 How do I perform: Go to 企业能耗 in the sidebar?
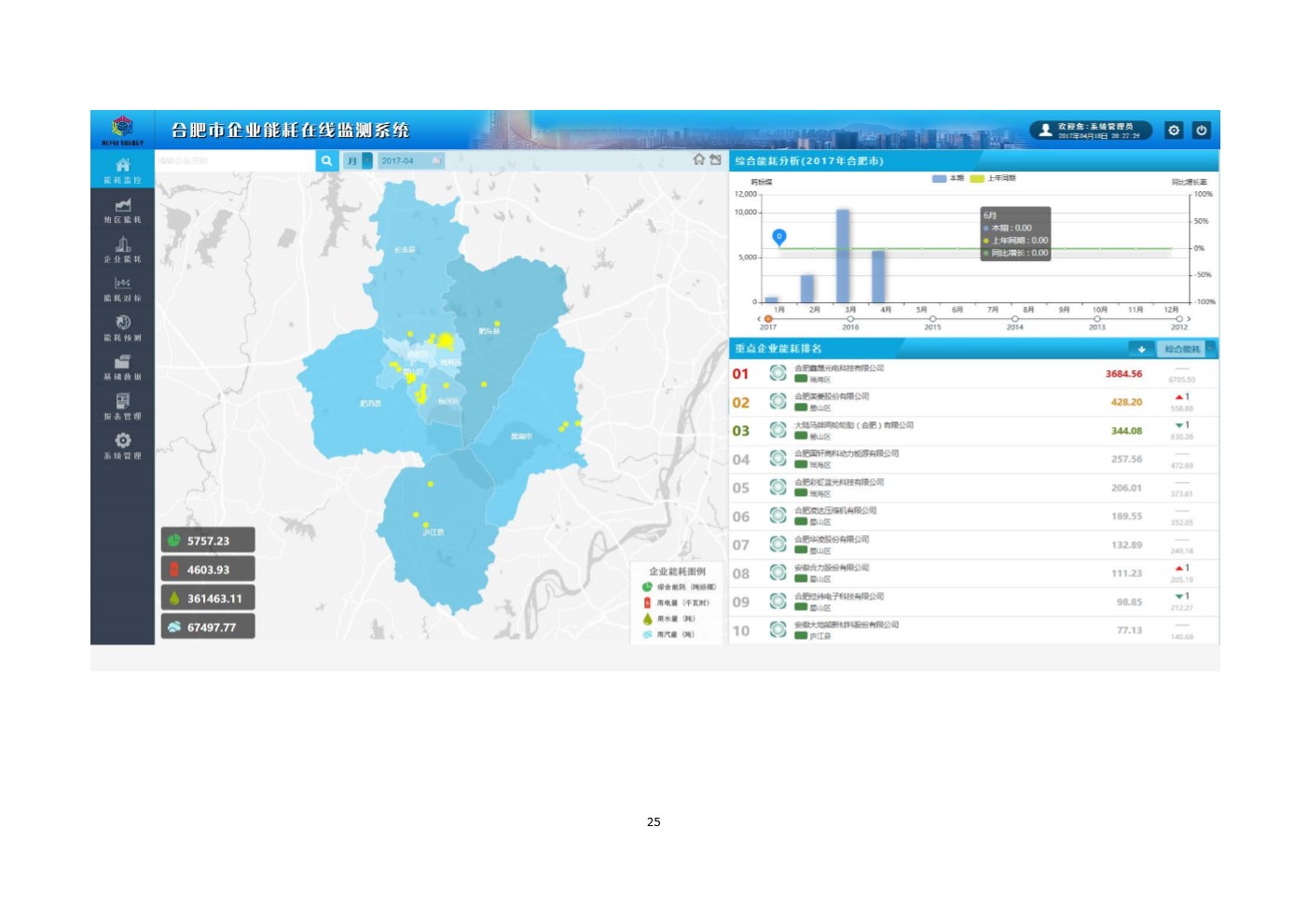click(122, 249)
